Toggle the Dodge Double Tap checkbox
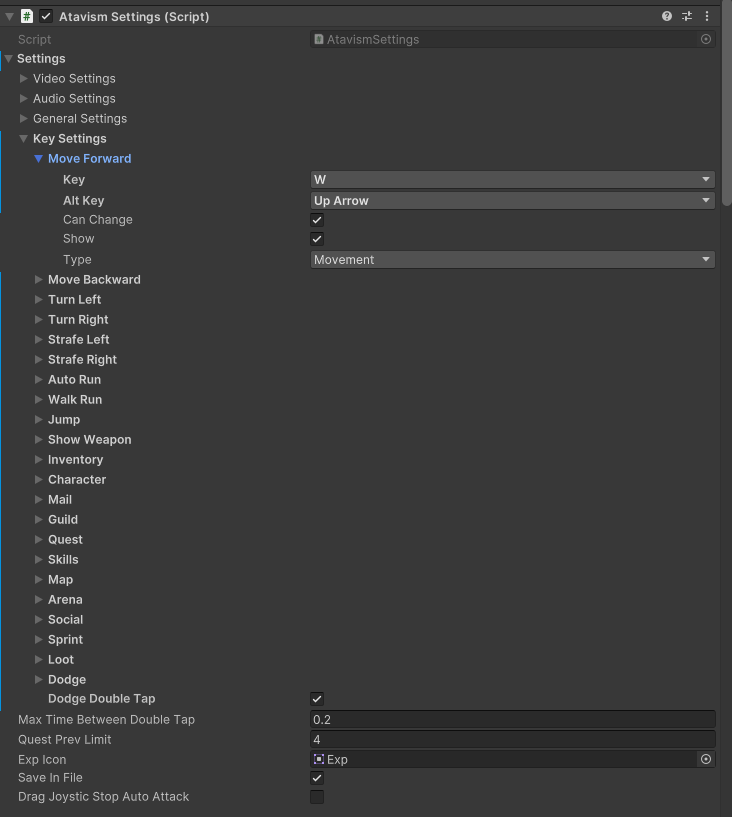 [317, 699]
